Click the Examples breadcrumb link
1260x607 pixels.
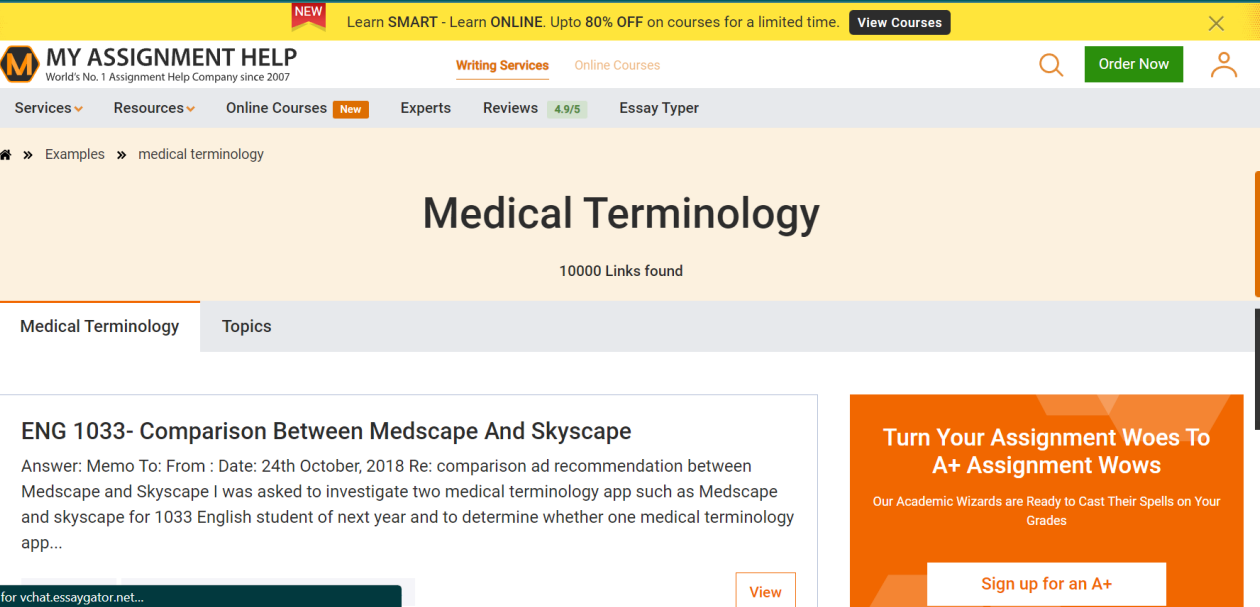point(75,154)
